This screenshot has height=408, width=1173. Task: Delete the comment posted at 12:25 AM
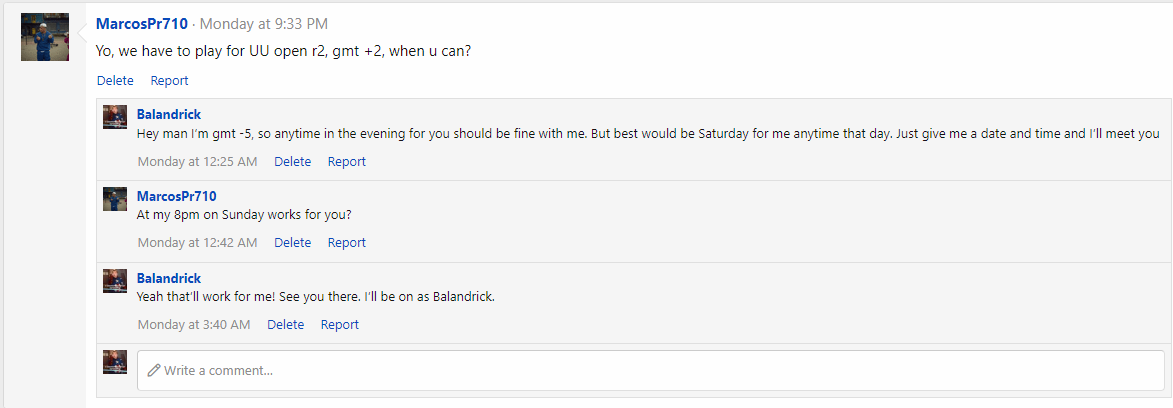pyautogui.click(x=292, y=161)
